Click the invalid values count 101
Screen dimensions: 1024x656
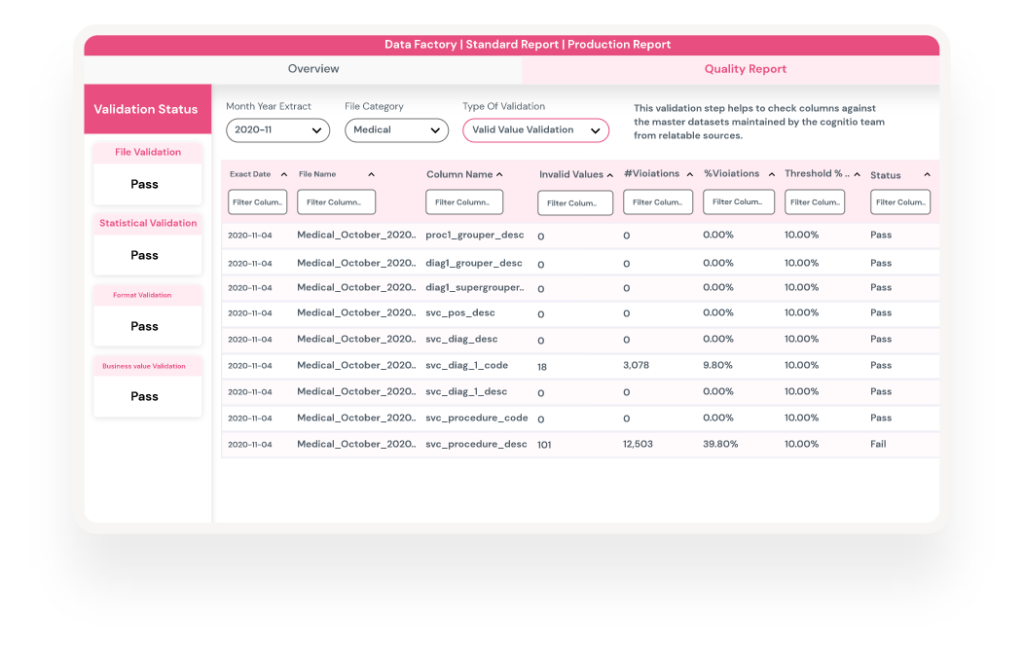[x=544, y=445]
